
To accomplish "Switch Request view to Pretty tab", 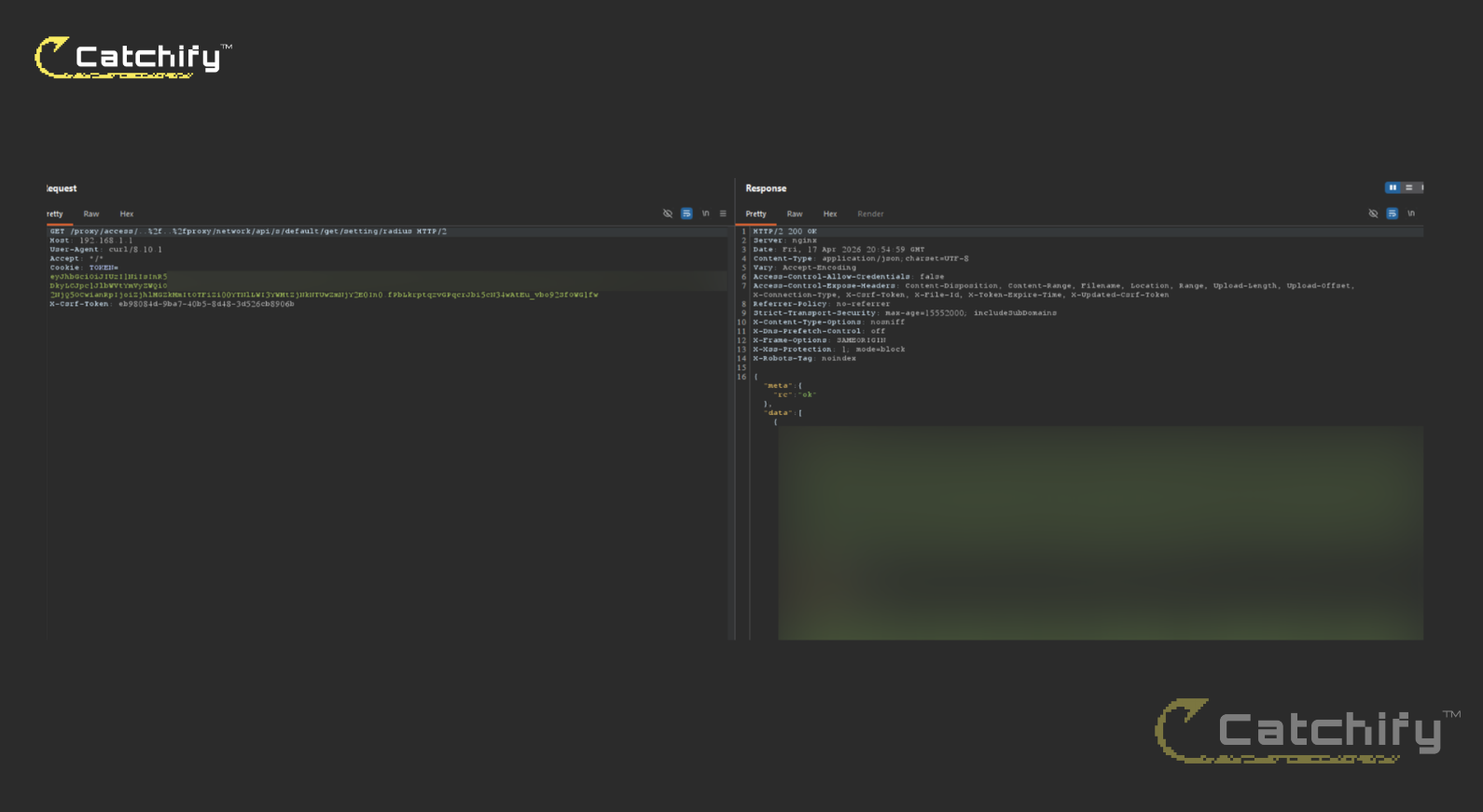I will click(55, 213).
